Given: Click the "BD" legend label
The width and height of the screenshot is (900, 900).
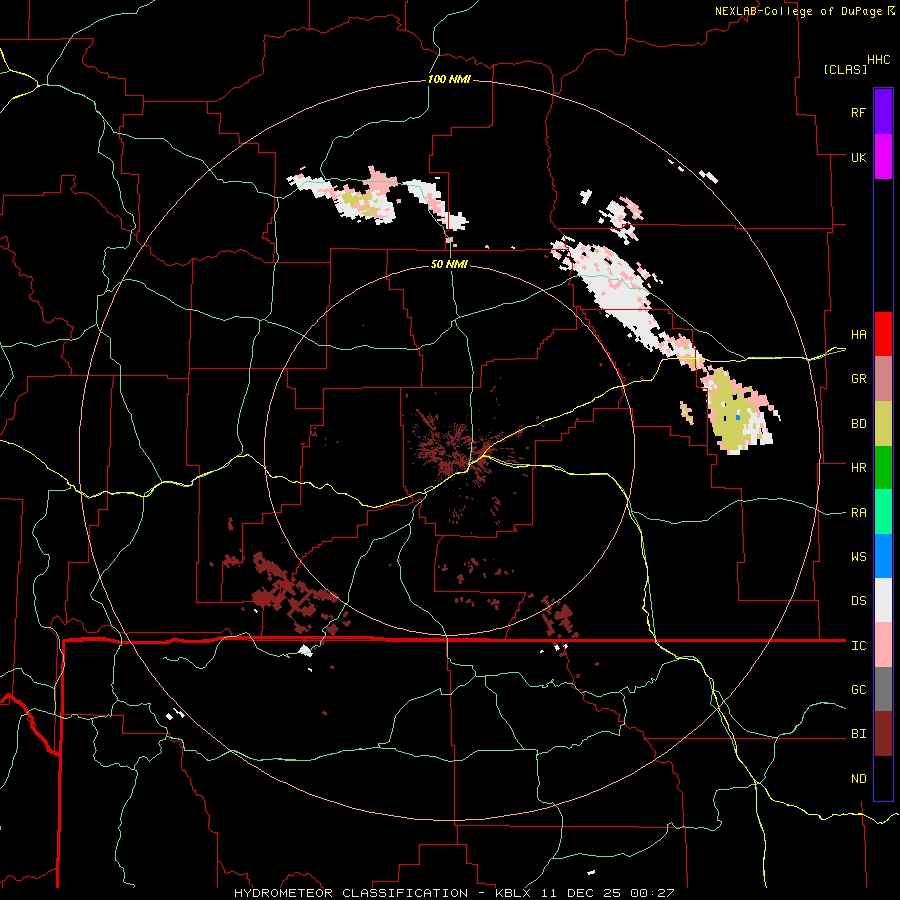Looking at the screenshot, I should [858, 424].
